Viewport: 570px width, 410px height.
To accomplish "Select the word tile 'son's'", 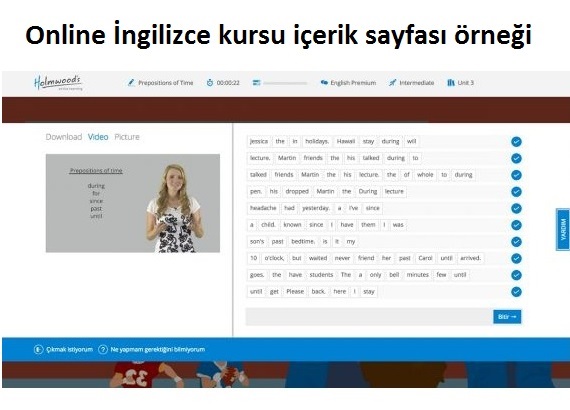I will tap(257, 242).
